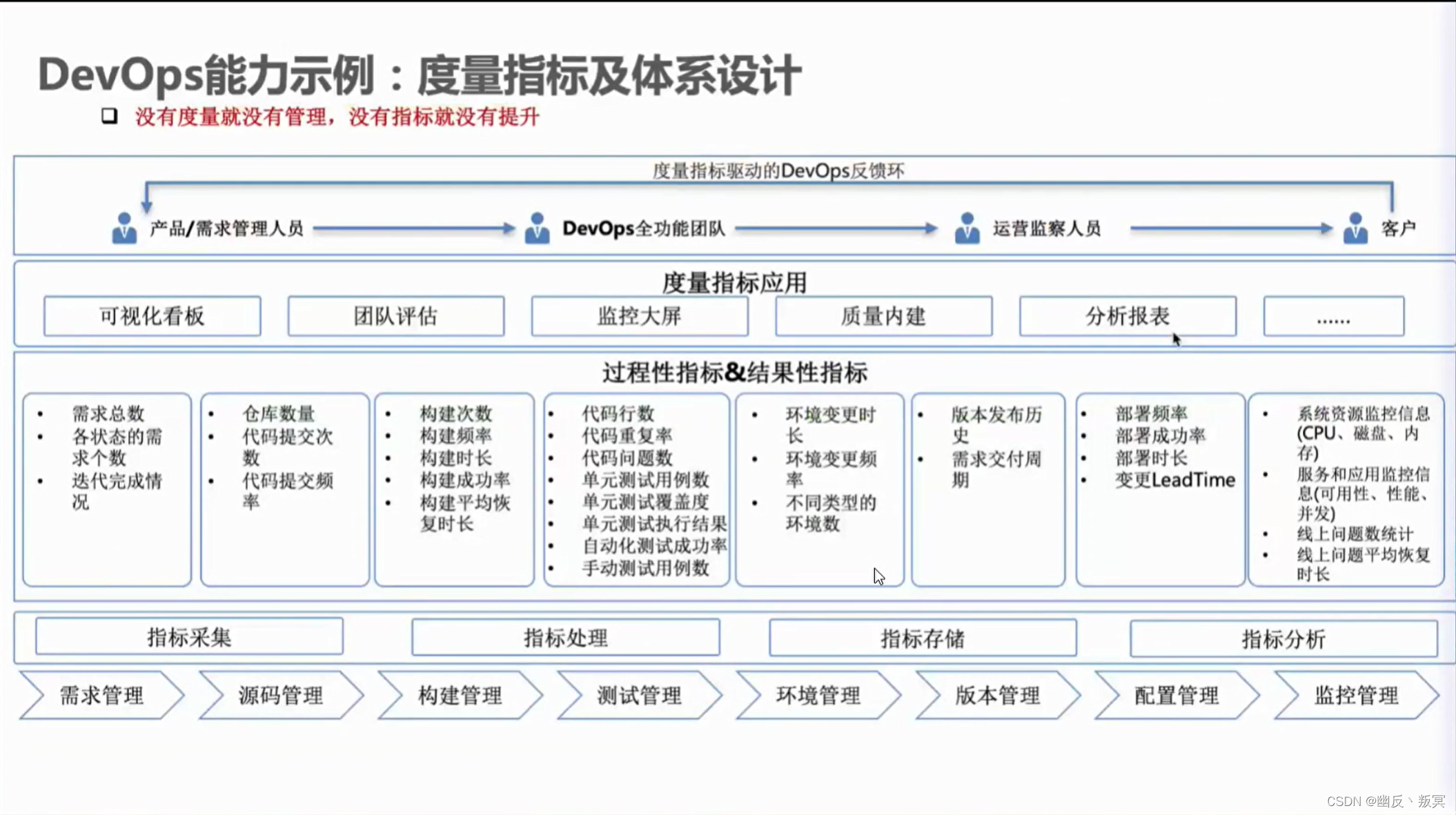
Task: Click the 需求管理 chevron step
Action: tap(101, 696)
